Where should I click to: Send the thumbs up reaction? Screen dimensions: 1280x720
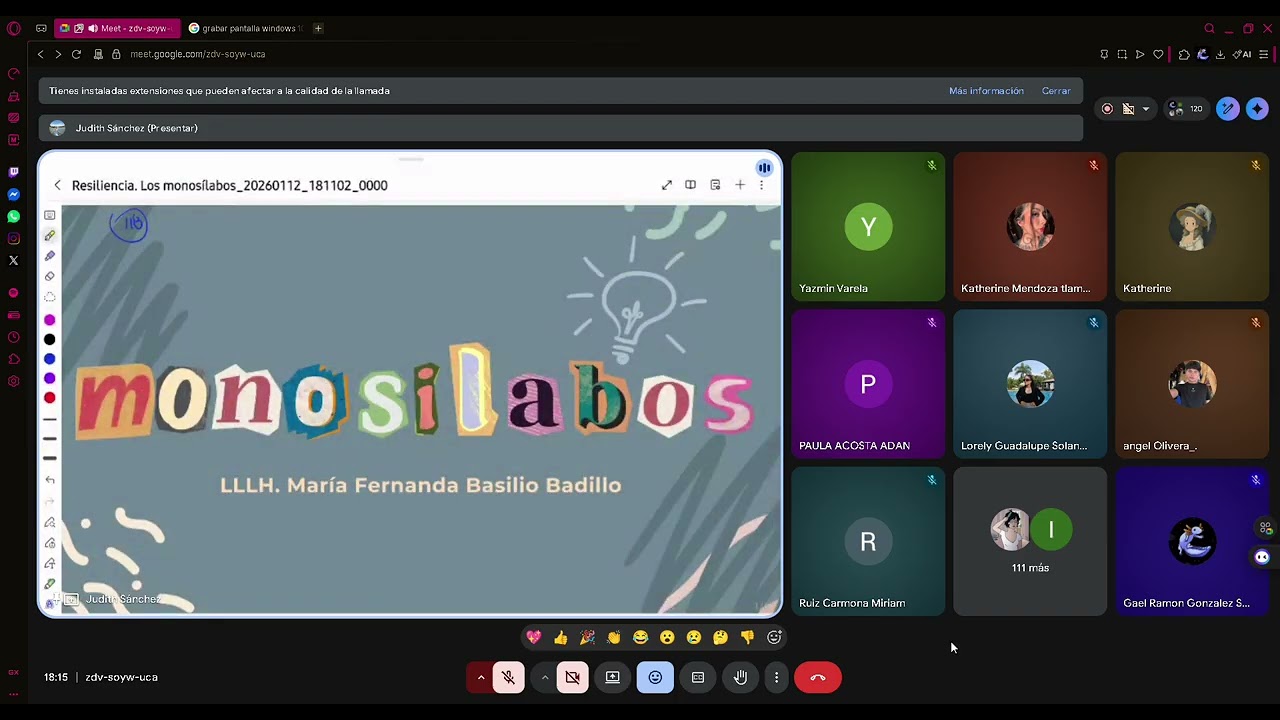pos(560,637)
